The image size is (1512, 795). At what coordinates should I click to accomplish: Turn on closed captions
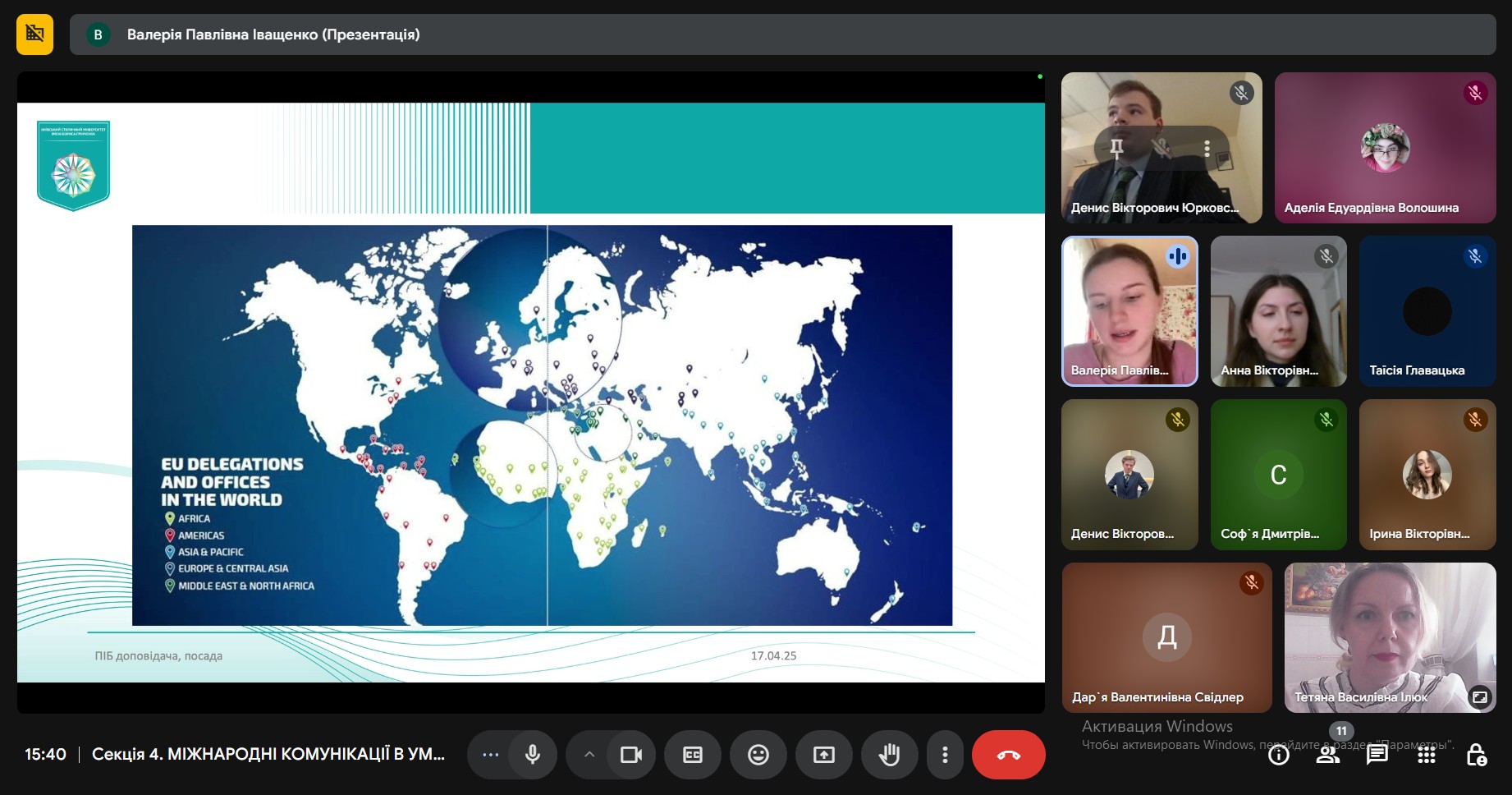tap(692, 755)
